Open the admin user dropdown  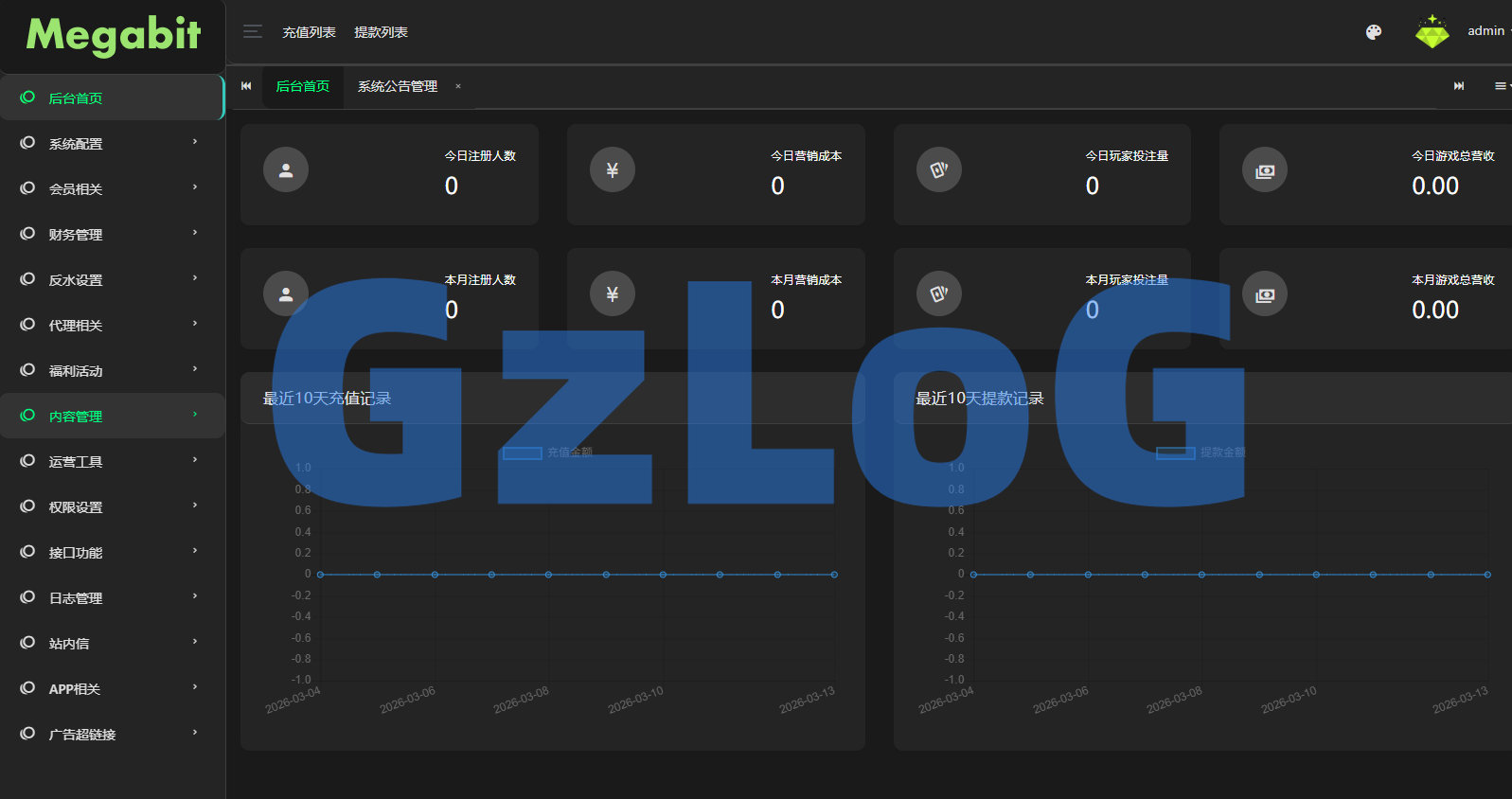(x=1486, y=31)
